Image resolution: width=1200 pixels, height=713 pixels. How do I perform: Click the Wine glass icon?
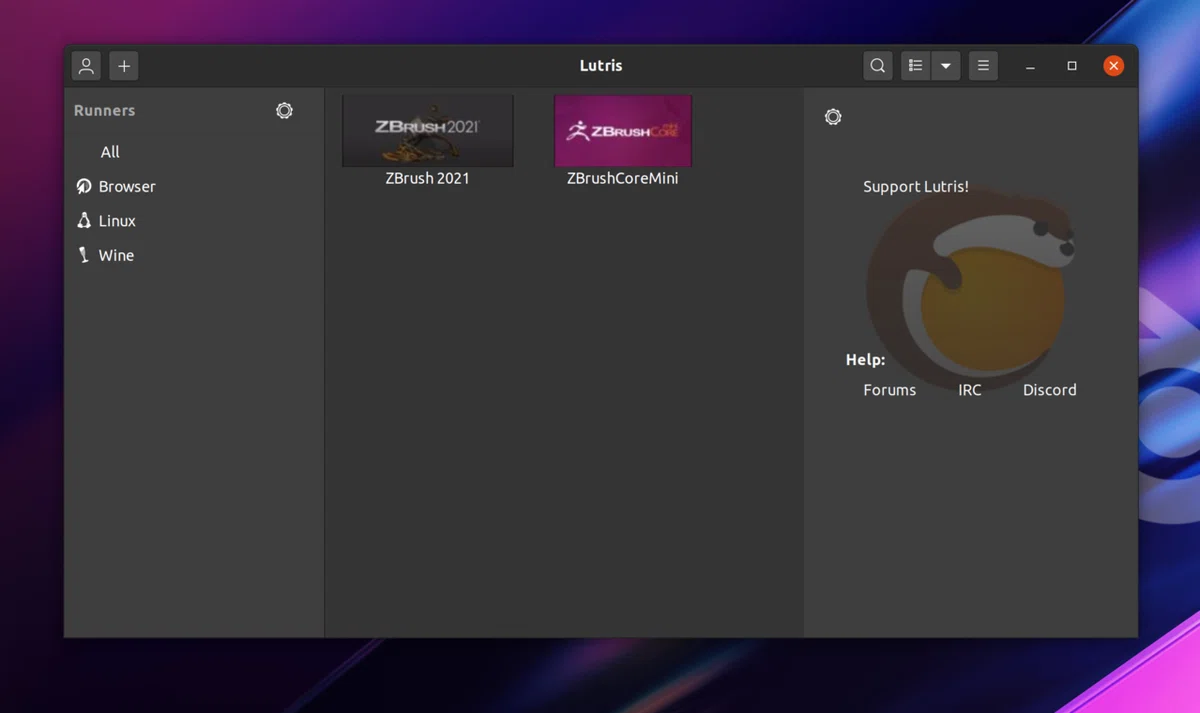pyautogui.click(x=84, y=255)
